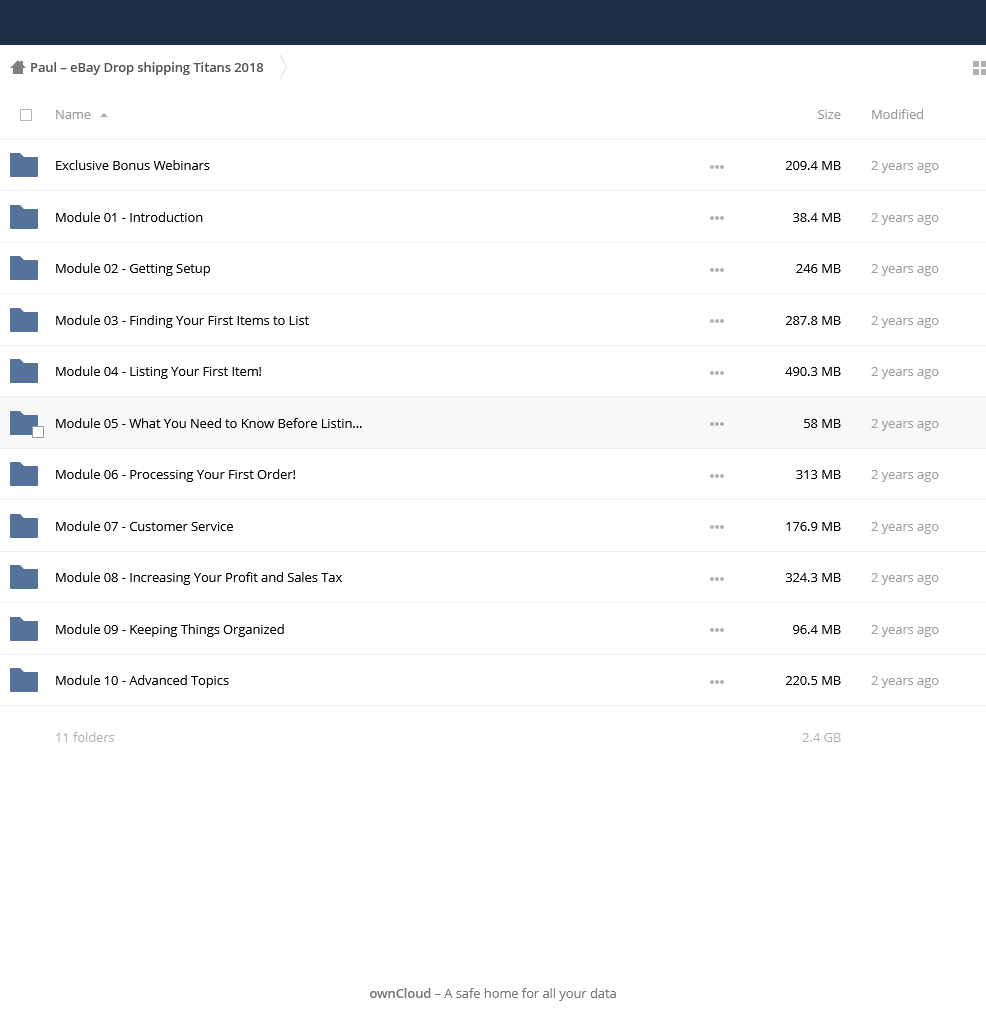Screen dimensions: 986x1023
Task: Open Module 02 - Getting Setup folder
Action: 132,268
